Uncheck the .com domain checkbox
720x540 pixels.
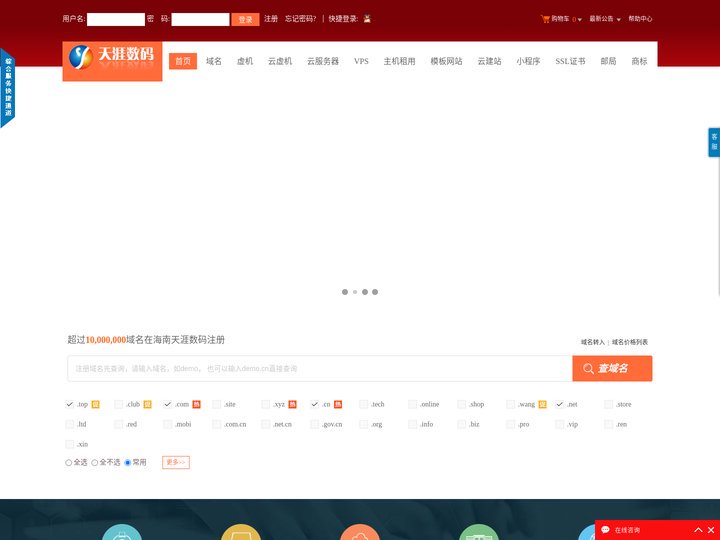[168, 404]
